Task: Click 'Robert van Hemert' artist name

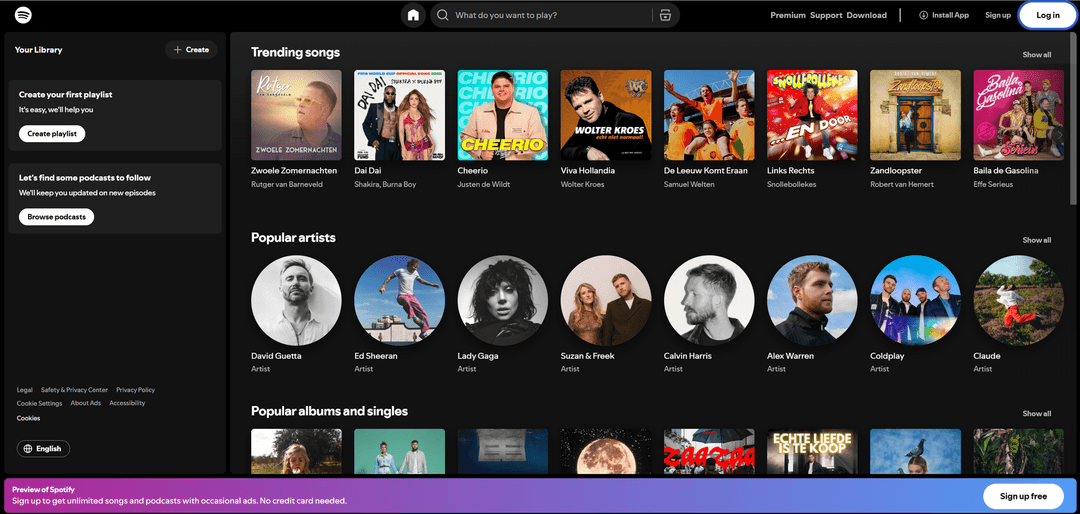Action: 900,184
